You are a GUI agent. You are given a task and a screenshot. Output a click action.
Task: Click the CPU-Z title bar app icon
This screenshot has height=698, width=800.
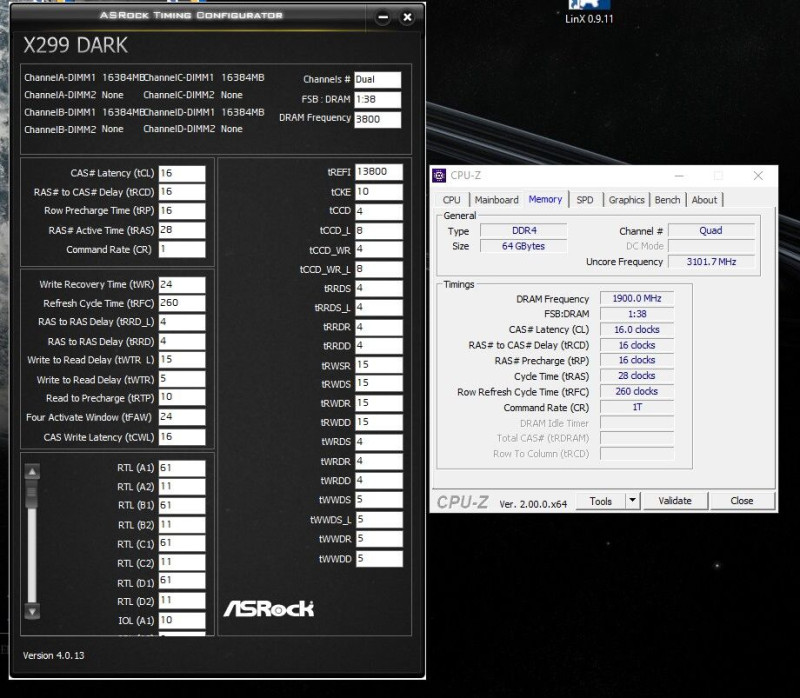point(439,176)
